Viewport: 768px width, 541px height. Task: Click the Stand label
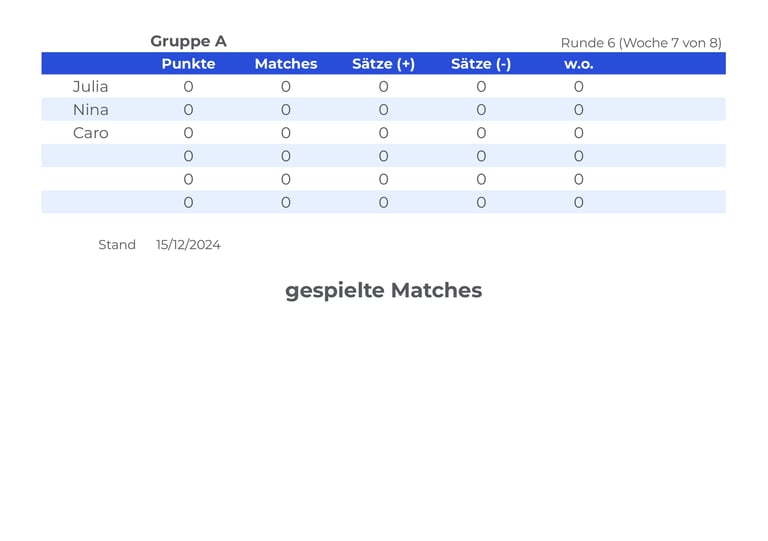pos(117,245)
